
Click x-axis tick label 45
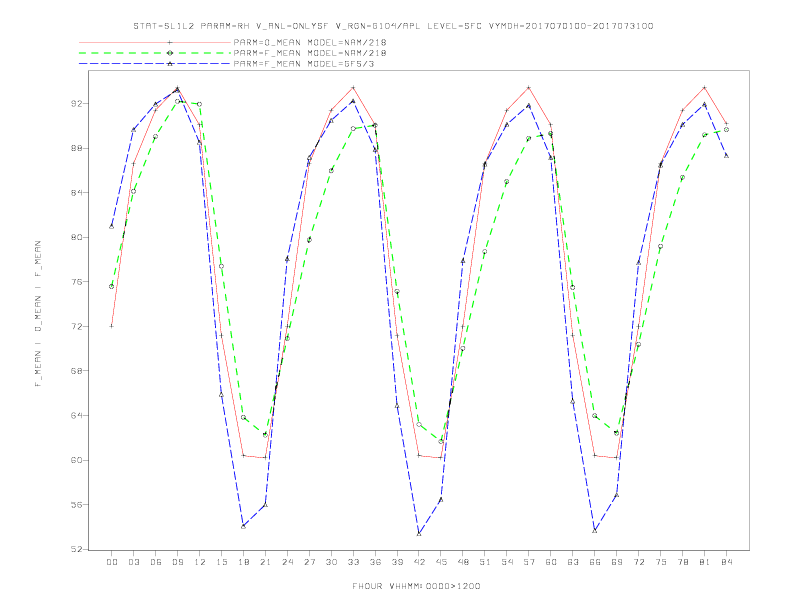click(441, 562)
